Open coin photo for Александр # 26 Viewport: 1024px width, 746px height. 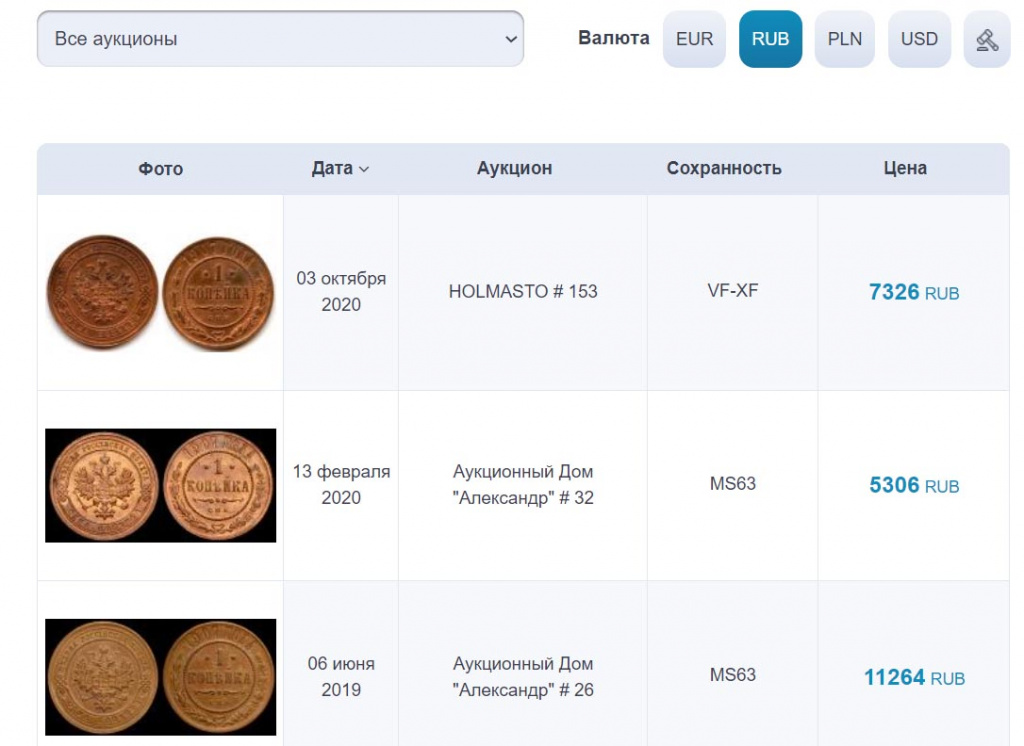[160, 677]
